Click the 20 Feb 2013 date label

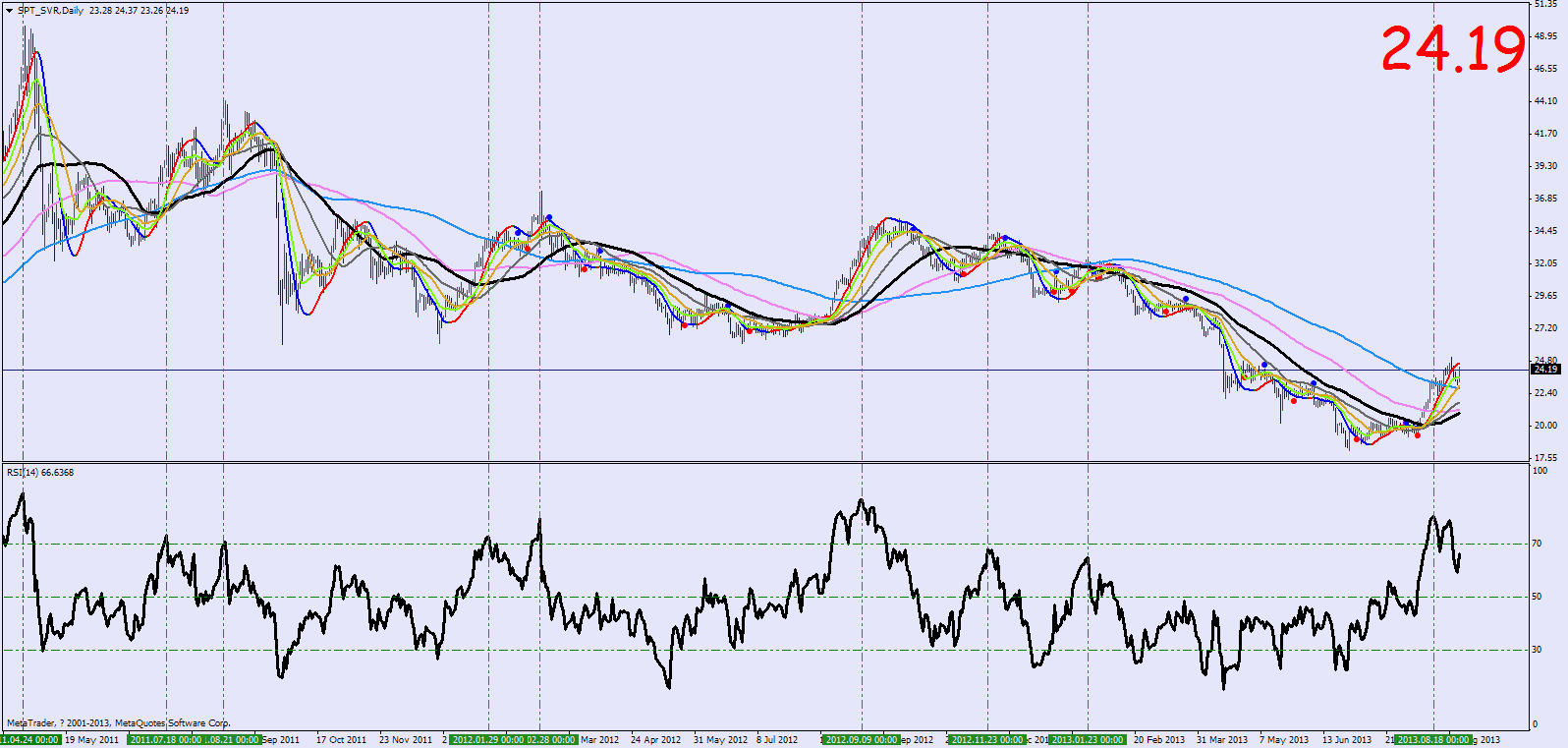(1159, 740)
